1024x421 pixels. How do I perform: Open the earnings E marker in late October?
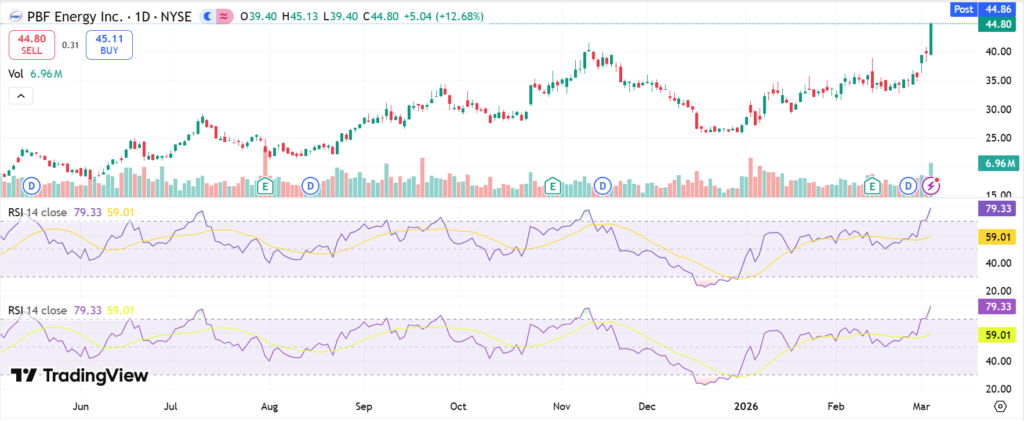[x=553, y=186]
